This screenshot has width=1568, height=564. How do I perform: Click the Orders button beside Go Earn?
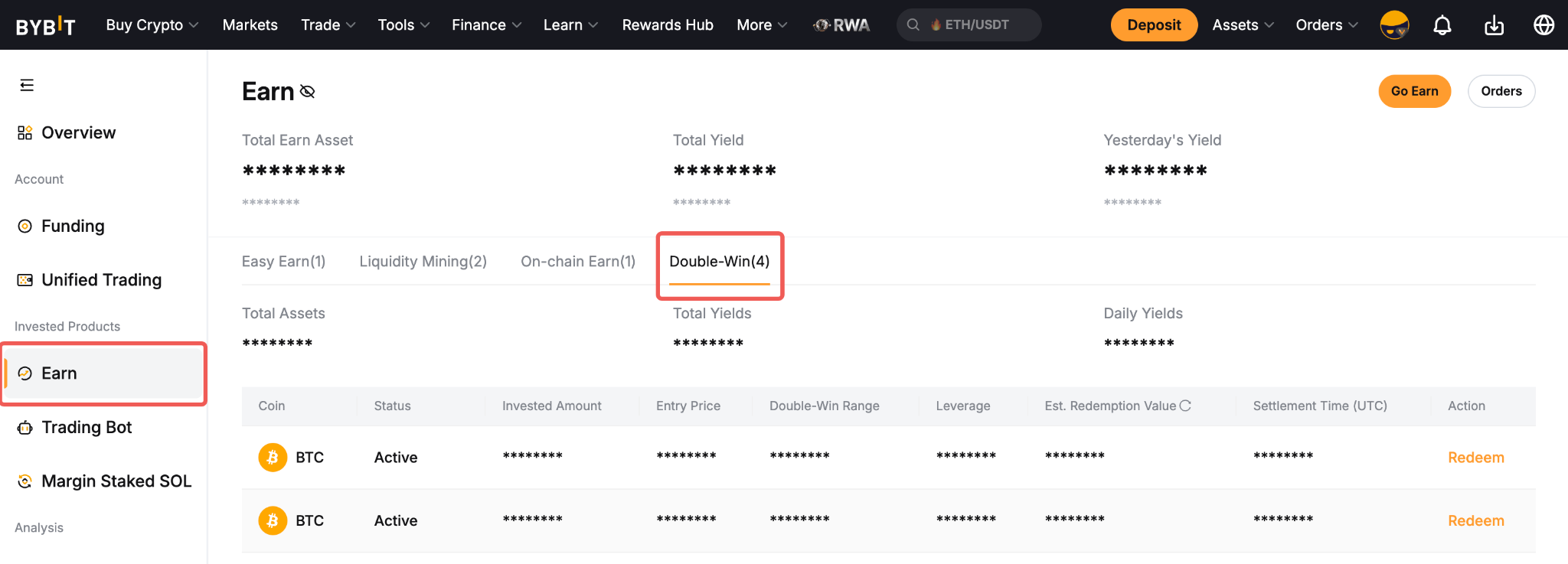(x=1501, y=91)
